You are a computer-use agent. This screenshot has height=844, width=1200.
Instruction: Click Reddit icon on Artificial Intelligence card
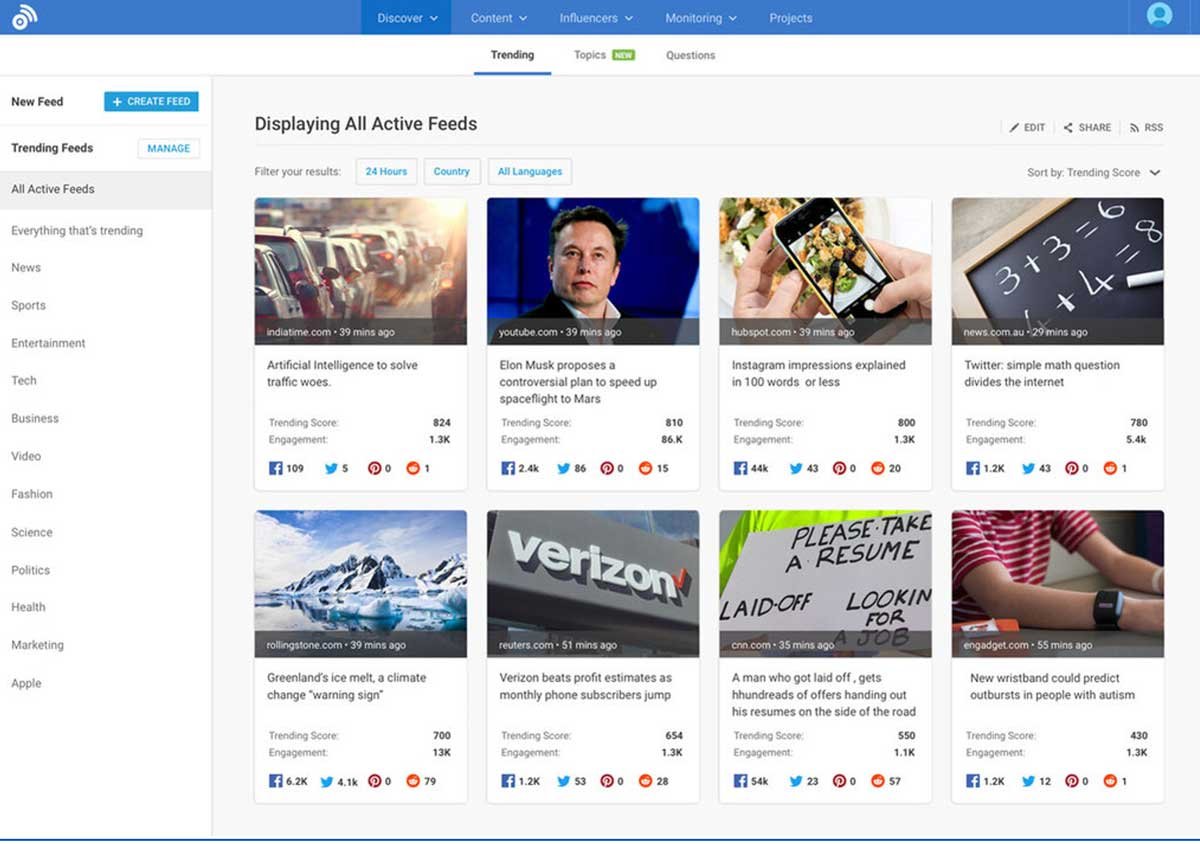coord(413,468)
